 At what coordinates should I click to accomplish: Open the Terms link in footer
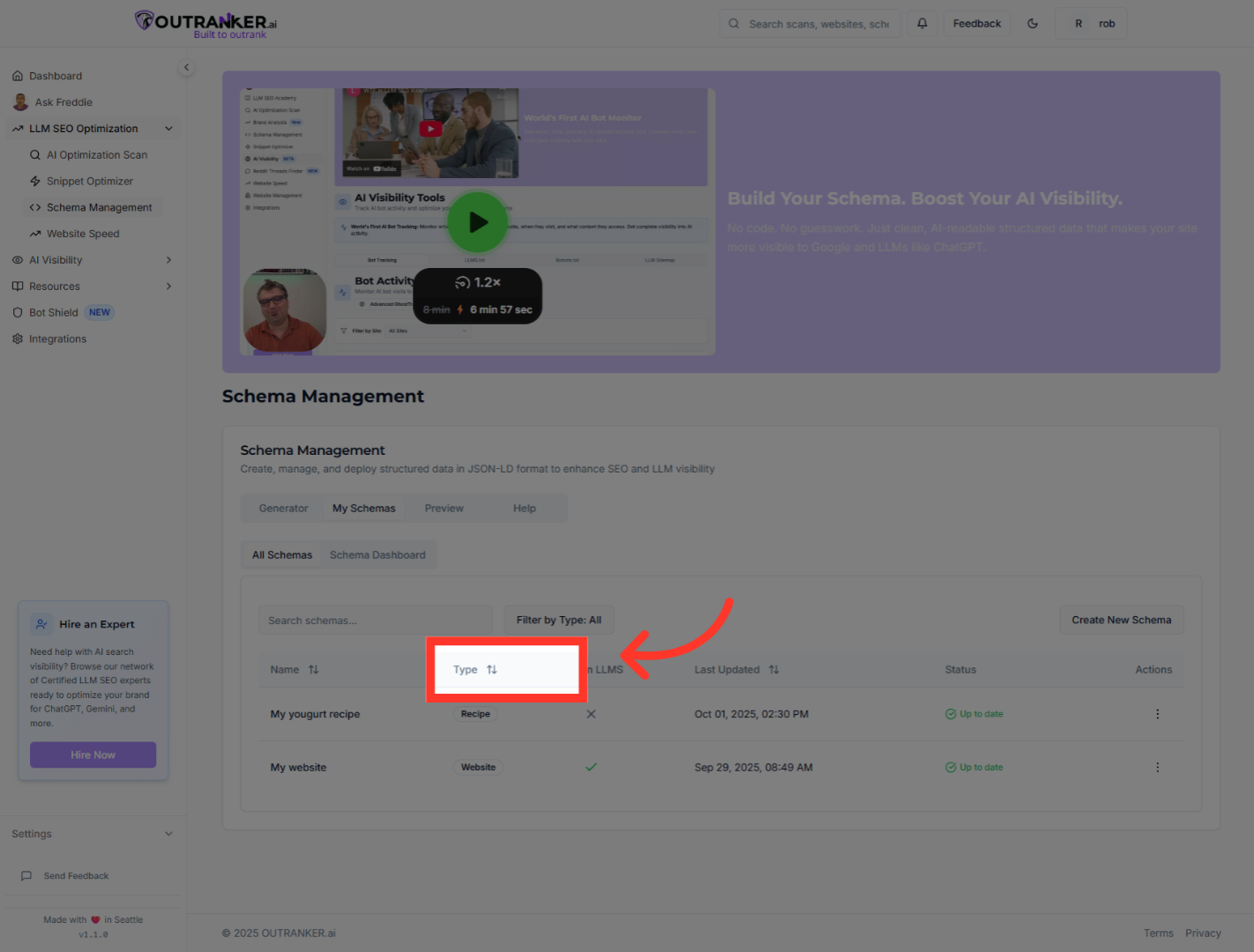[1159, 933]
